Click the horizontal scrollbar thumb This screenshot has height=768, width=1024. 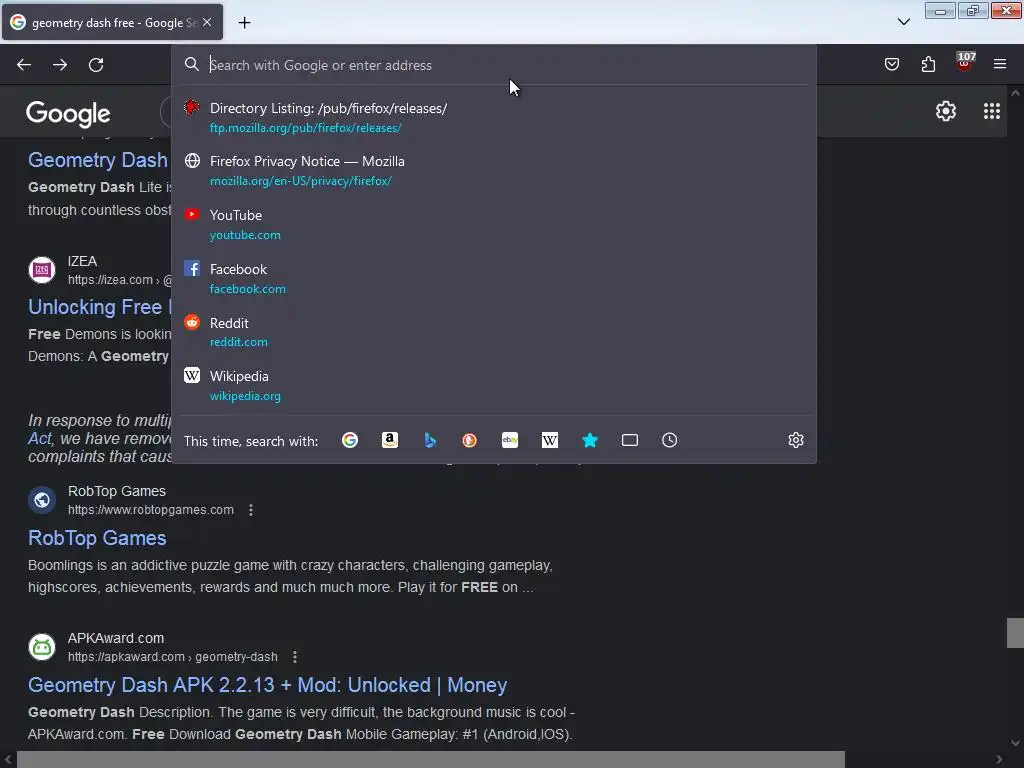pos(430,760)
